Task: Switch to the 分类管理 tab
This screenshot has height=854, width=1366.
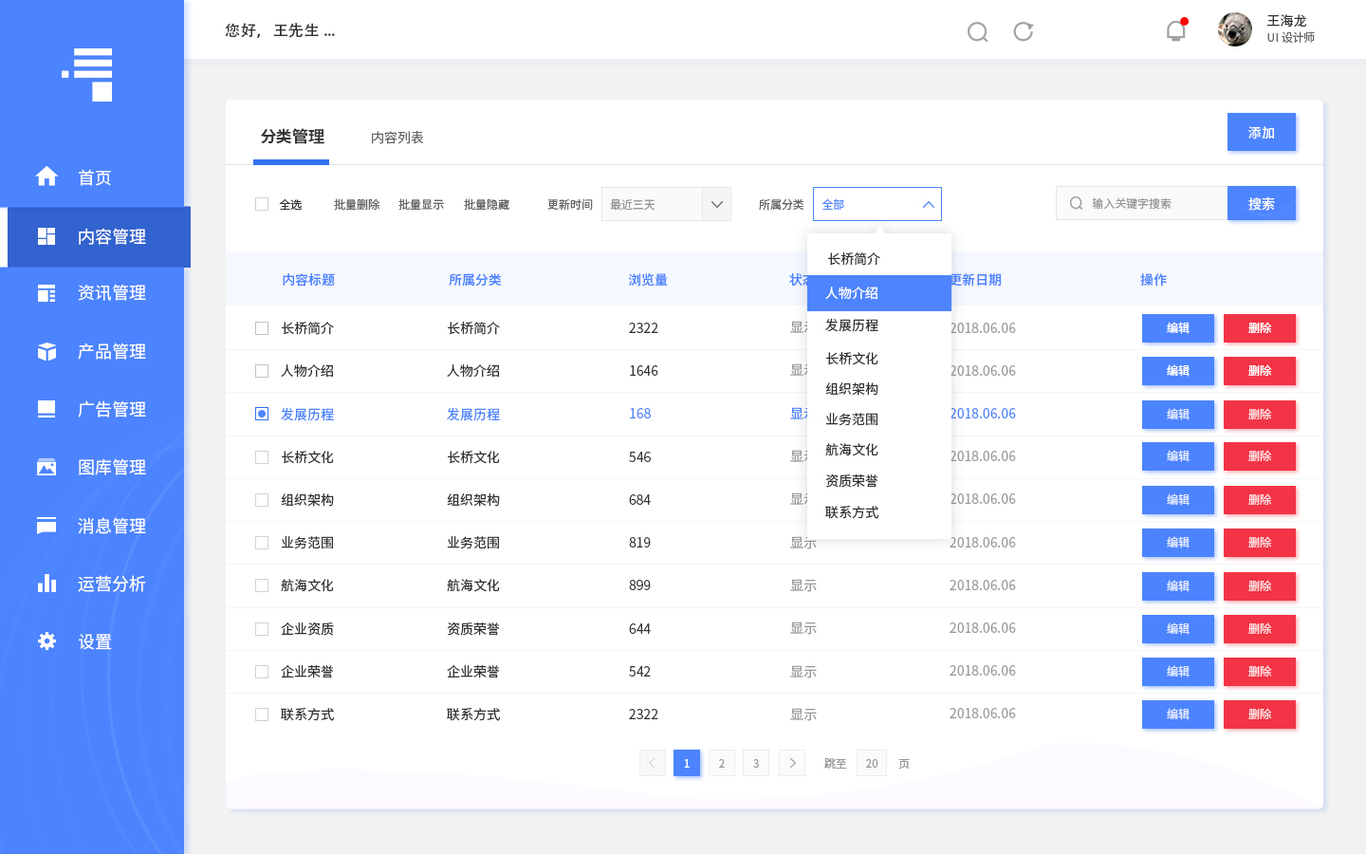Action: [292, 137]
